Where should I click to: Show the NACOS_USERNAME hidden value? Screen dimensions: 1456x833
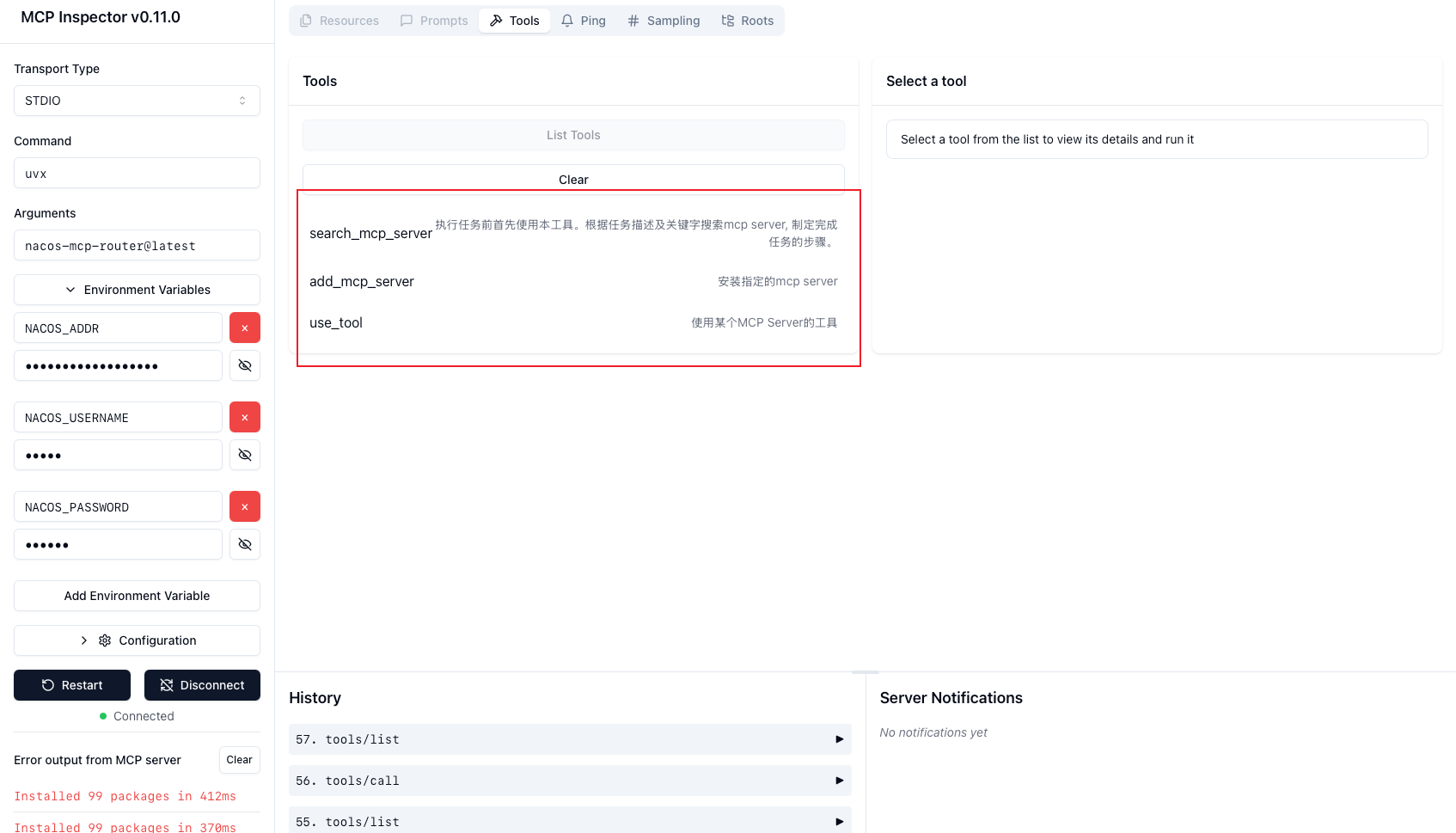244,455
